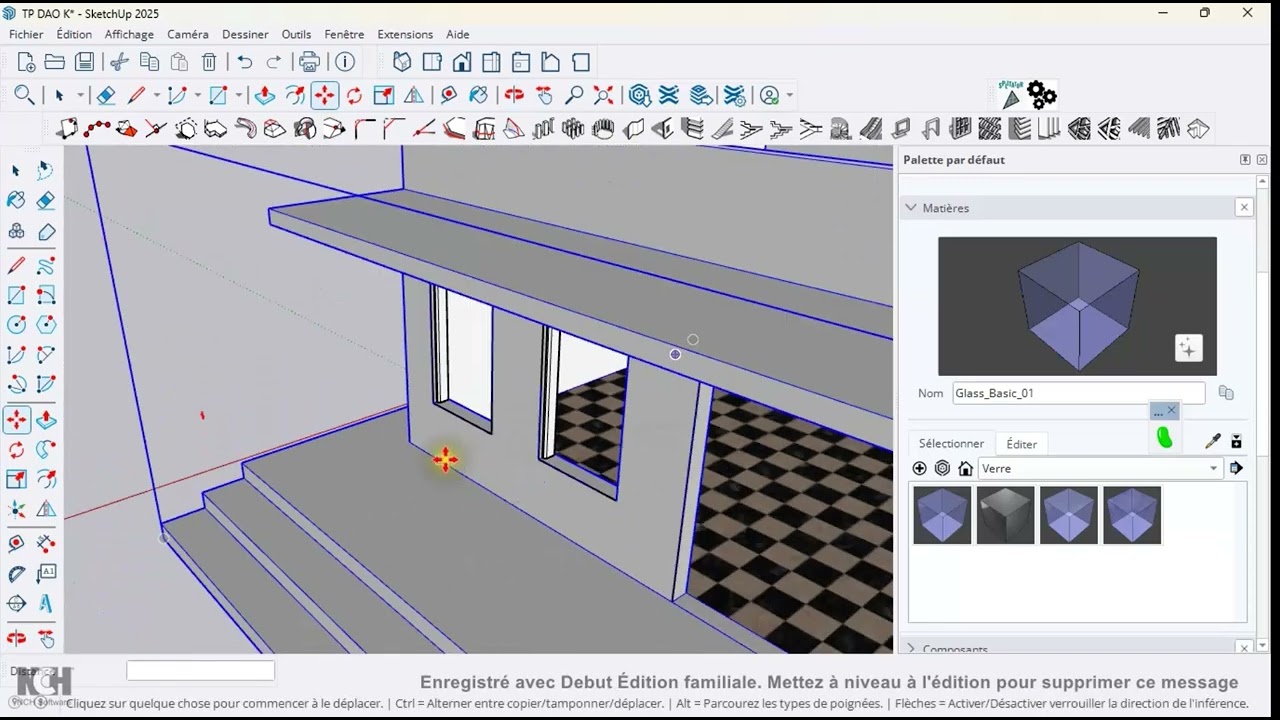Open Model Info with the info icon

345,62
